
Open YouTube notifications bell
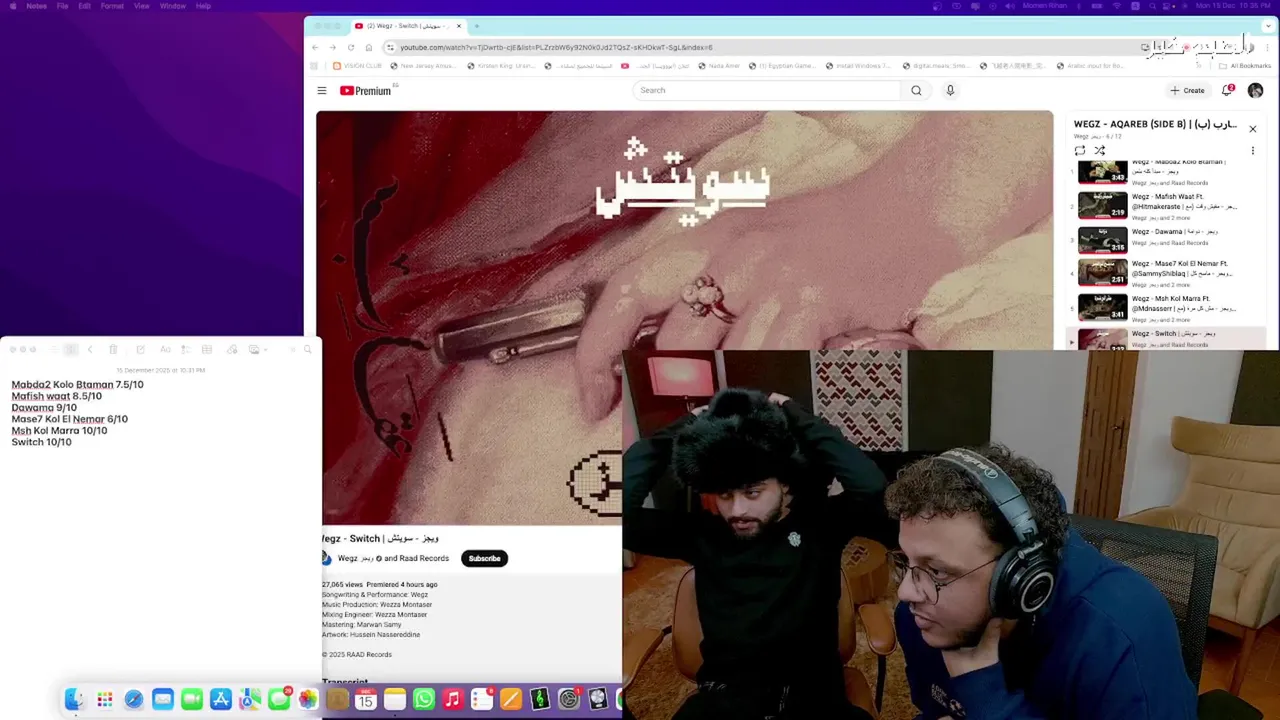coord(1228,90)
